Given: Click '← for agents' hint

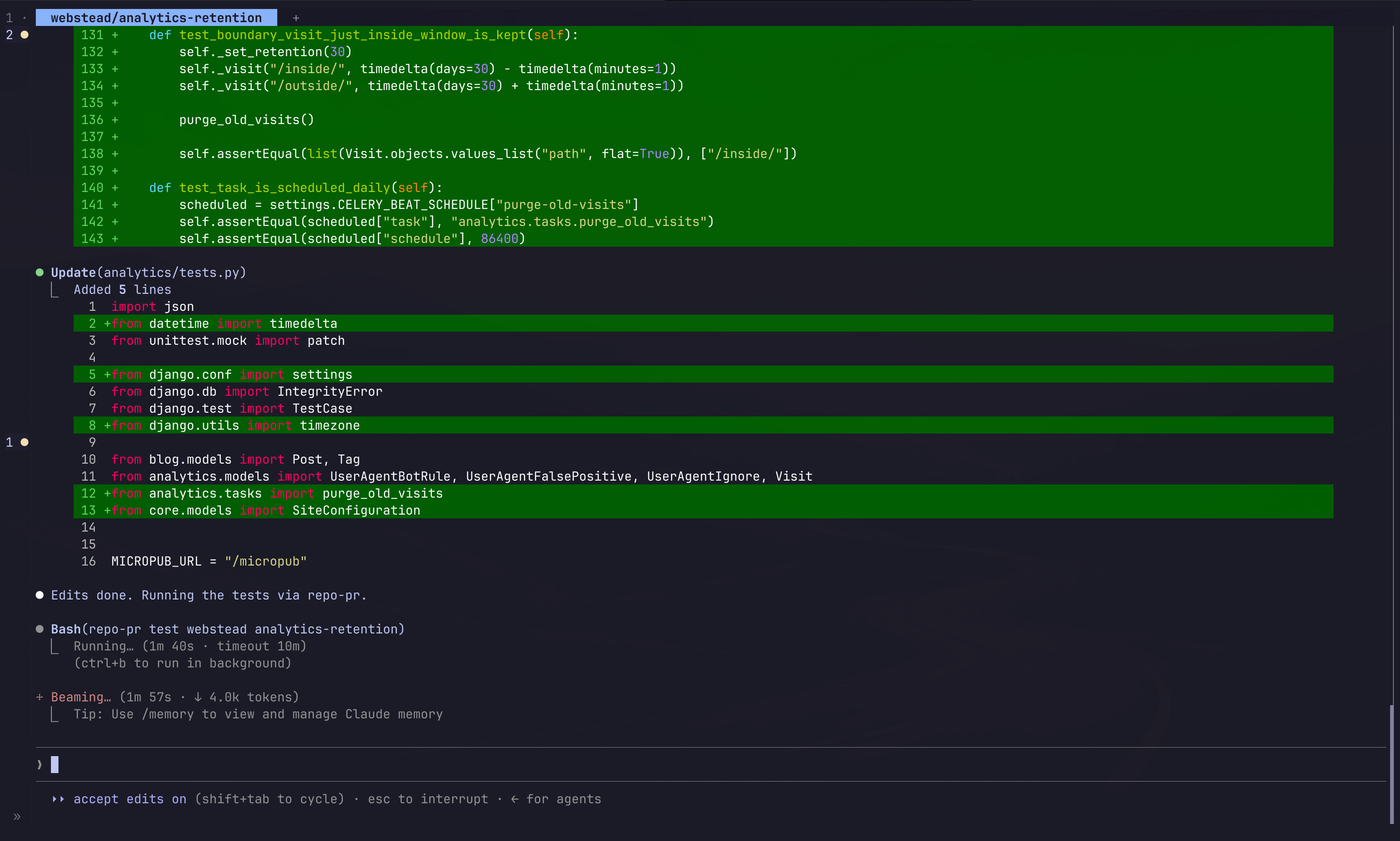Looking at the screenshot, I should coord(556,799).
